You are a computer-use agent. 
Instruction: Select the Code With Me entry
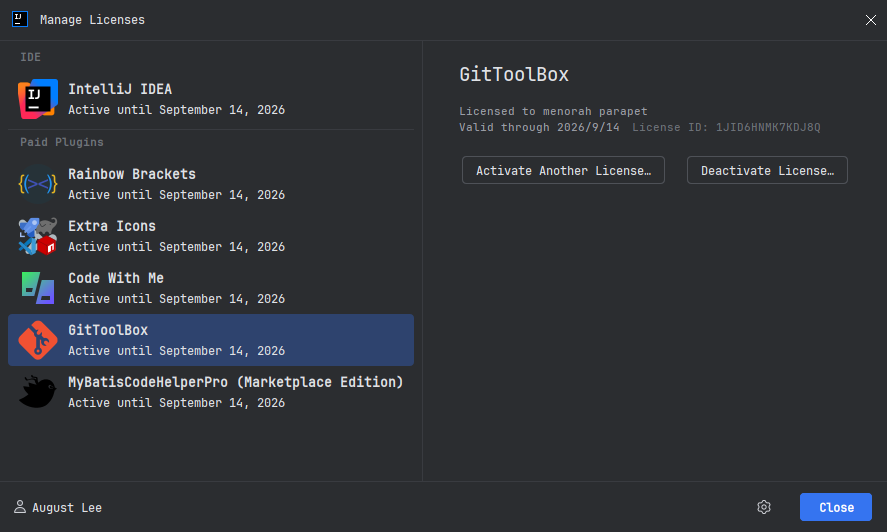[211, 288]
